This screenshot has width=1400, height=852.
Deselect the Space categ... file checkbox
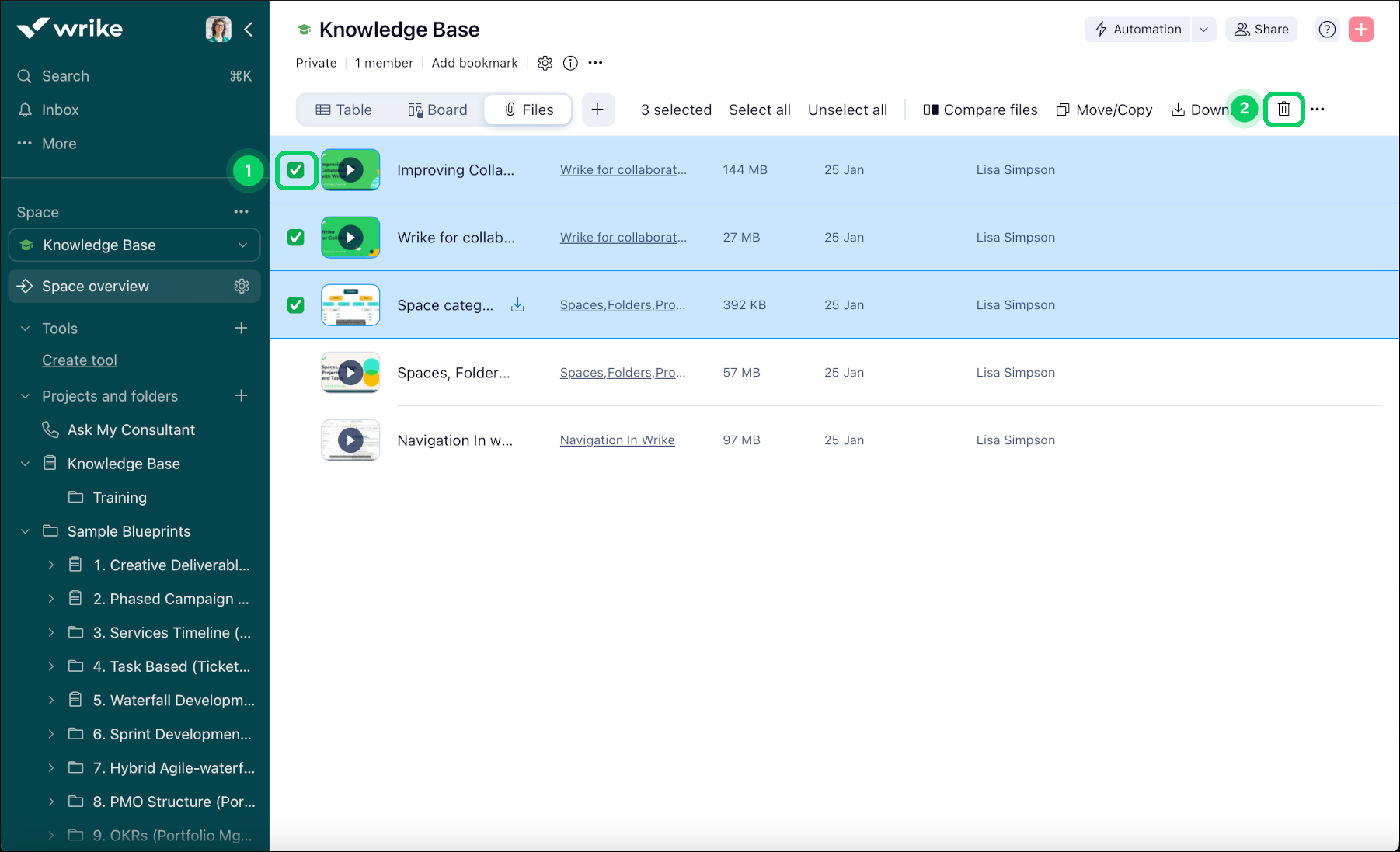click(x=296, y=305)
